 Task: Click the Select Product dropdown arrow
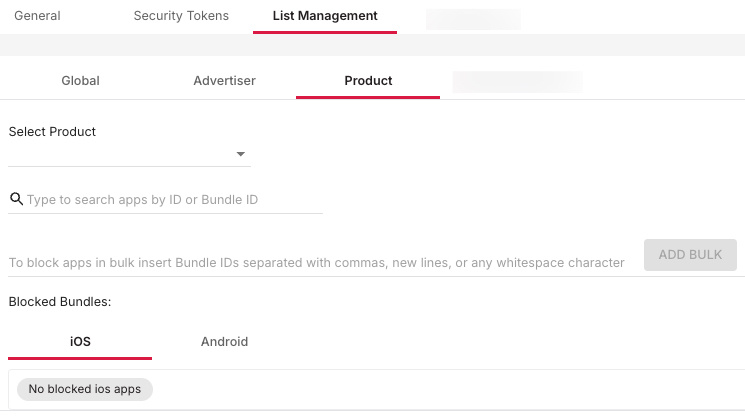click(241, 154)
